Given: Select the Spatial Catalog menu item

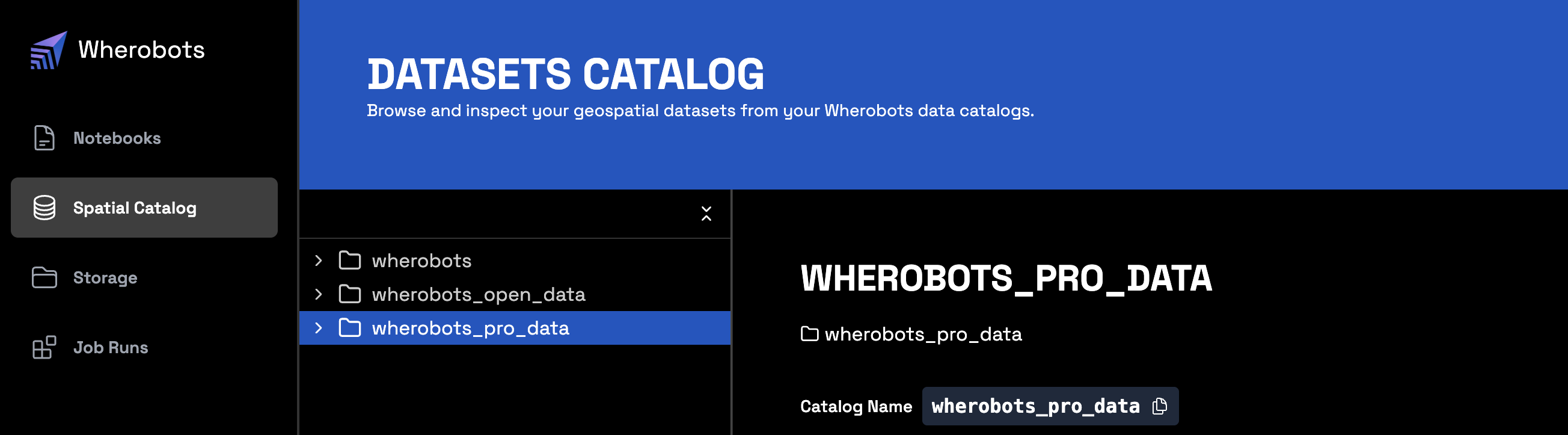Looking at the screenshot, I should pyautogui.click(x=144, y=208).
